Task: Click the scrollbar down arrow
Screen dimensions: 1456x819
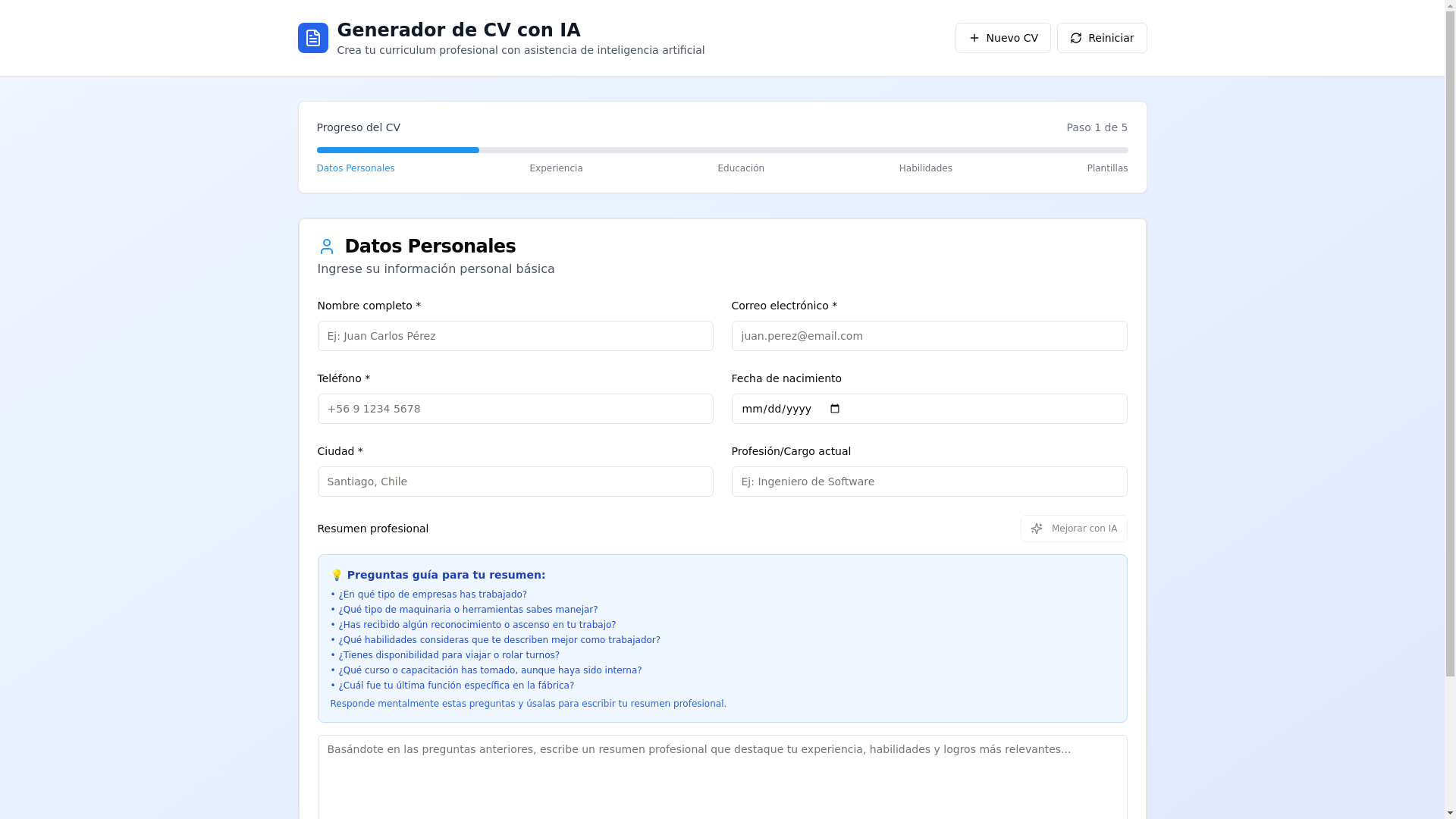Action: pos(1450,813)
